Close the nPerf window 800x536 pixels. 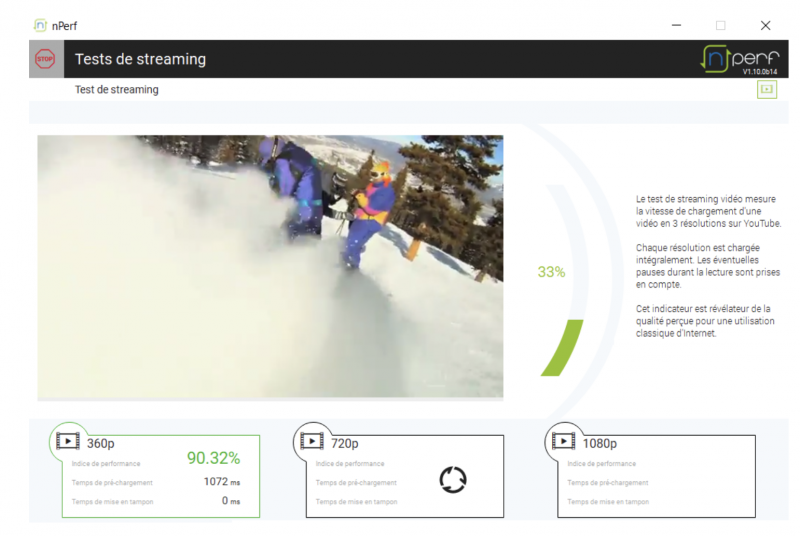[765, 25]
